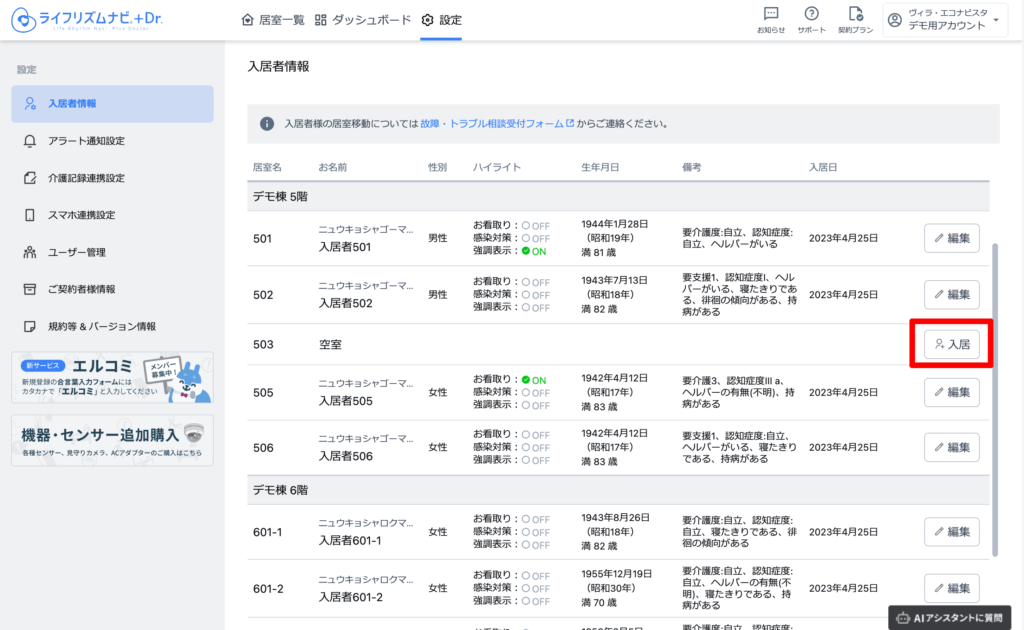Edit resident in room 601-1

tap(951, 532)
